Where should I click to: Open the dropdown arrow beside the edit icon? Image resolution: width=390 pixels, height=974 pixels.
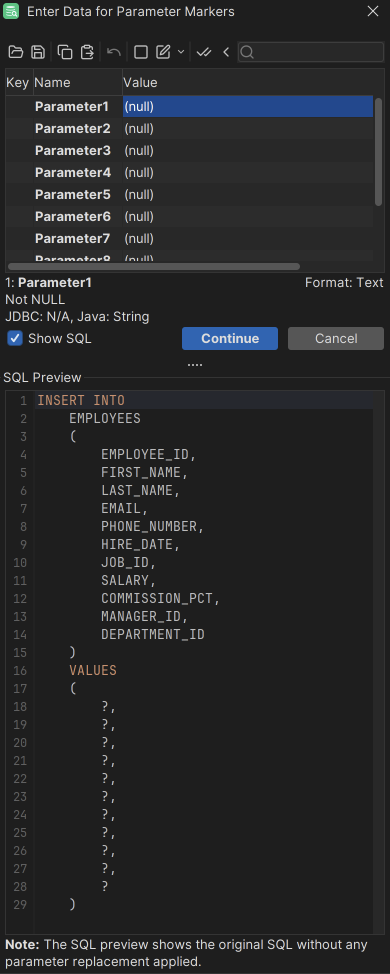(x=181, y=52)
